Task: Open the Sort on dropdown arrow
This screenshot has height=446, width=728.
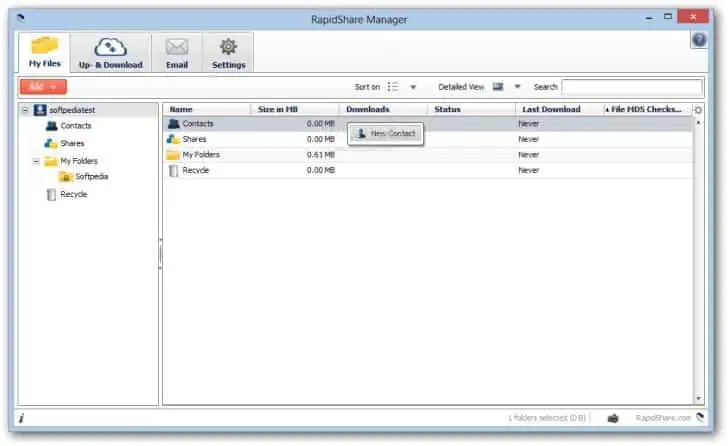Action: coord(413,87)
